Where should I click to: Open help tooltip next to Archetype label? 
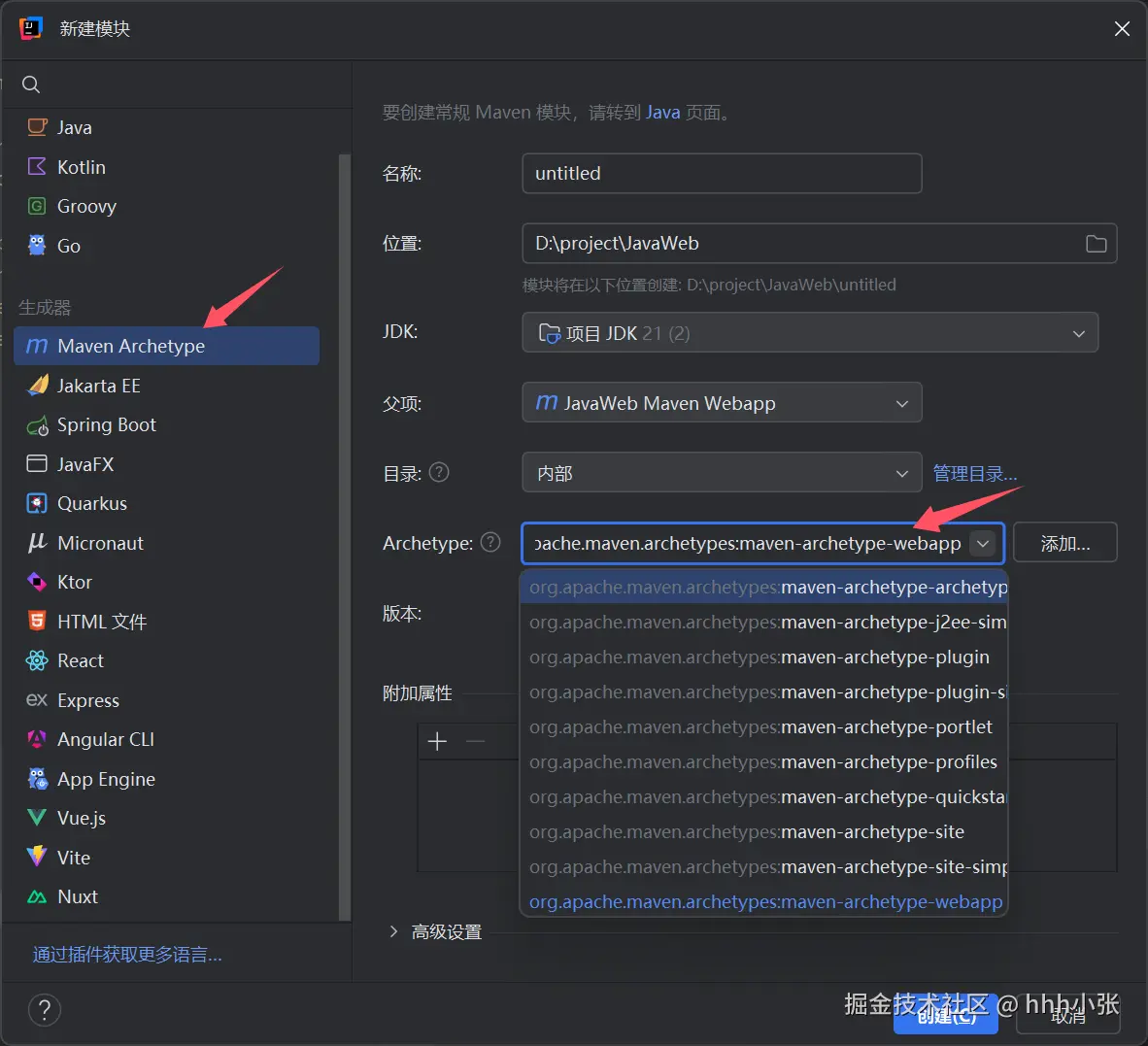click(x=490, y=542)
